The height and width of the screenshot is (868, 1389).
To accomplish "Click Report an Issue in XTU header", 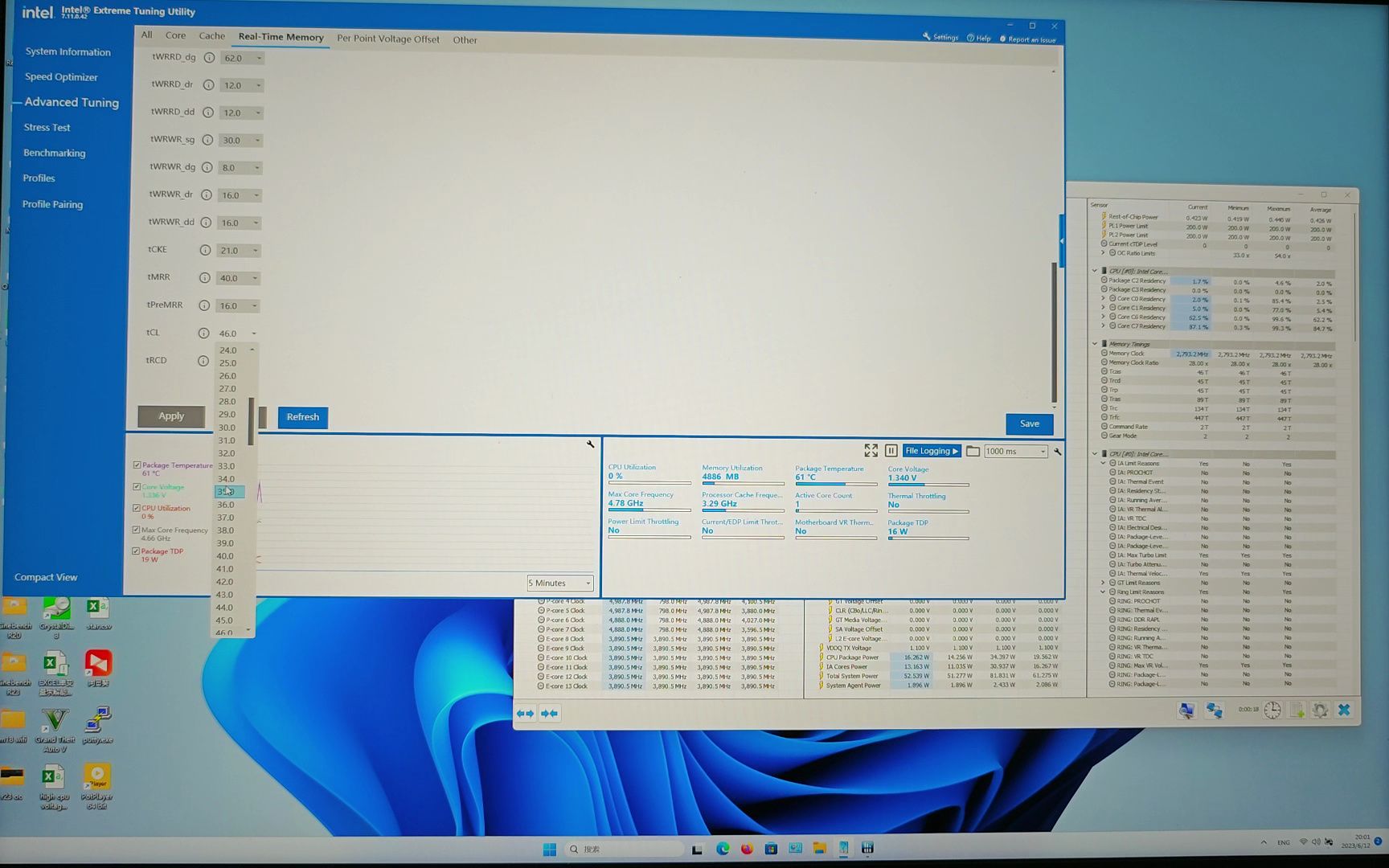I will pyautogui.click(x=1027, y=39).
